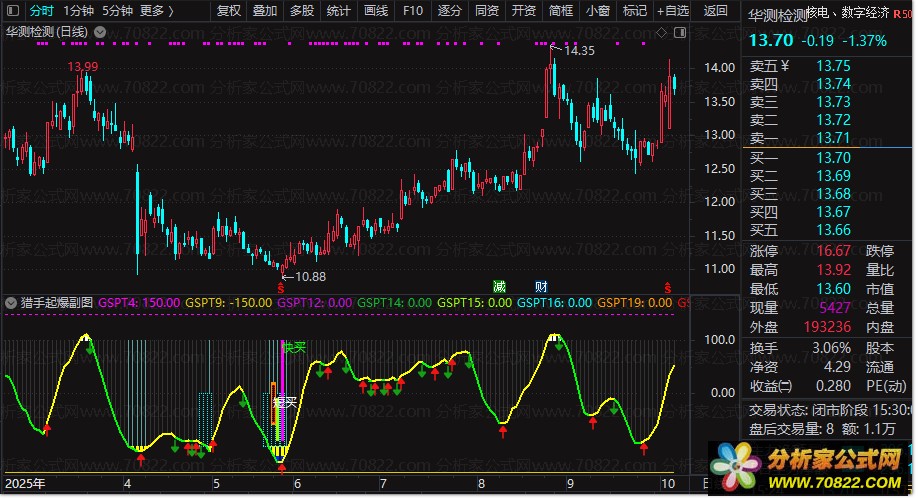The image size is (918, 499).
Task: Click the 华测检测 stock name in quote panel
Action: pos(777,16)
